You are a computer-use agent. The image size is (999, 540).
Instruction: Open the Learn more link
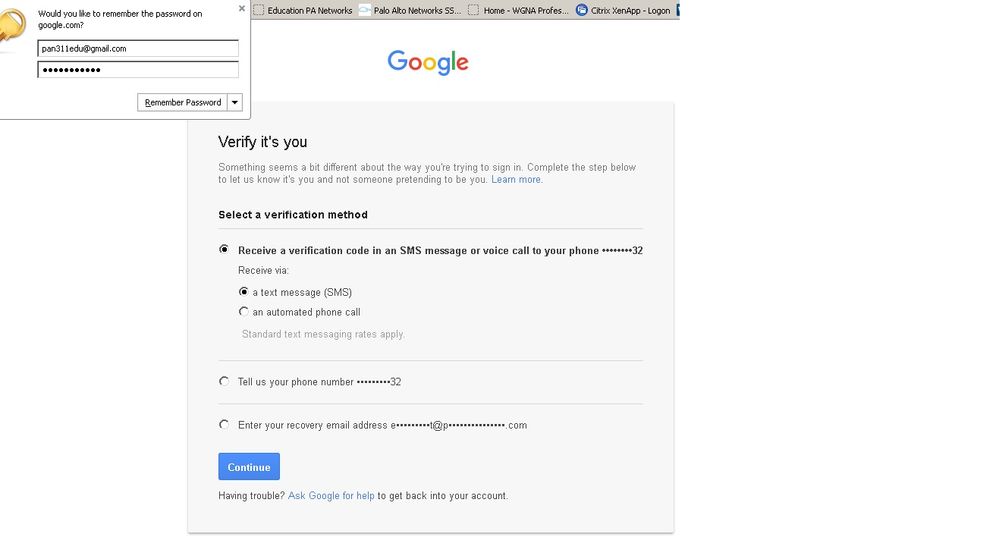[x=516, y=180]
